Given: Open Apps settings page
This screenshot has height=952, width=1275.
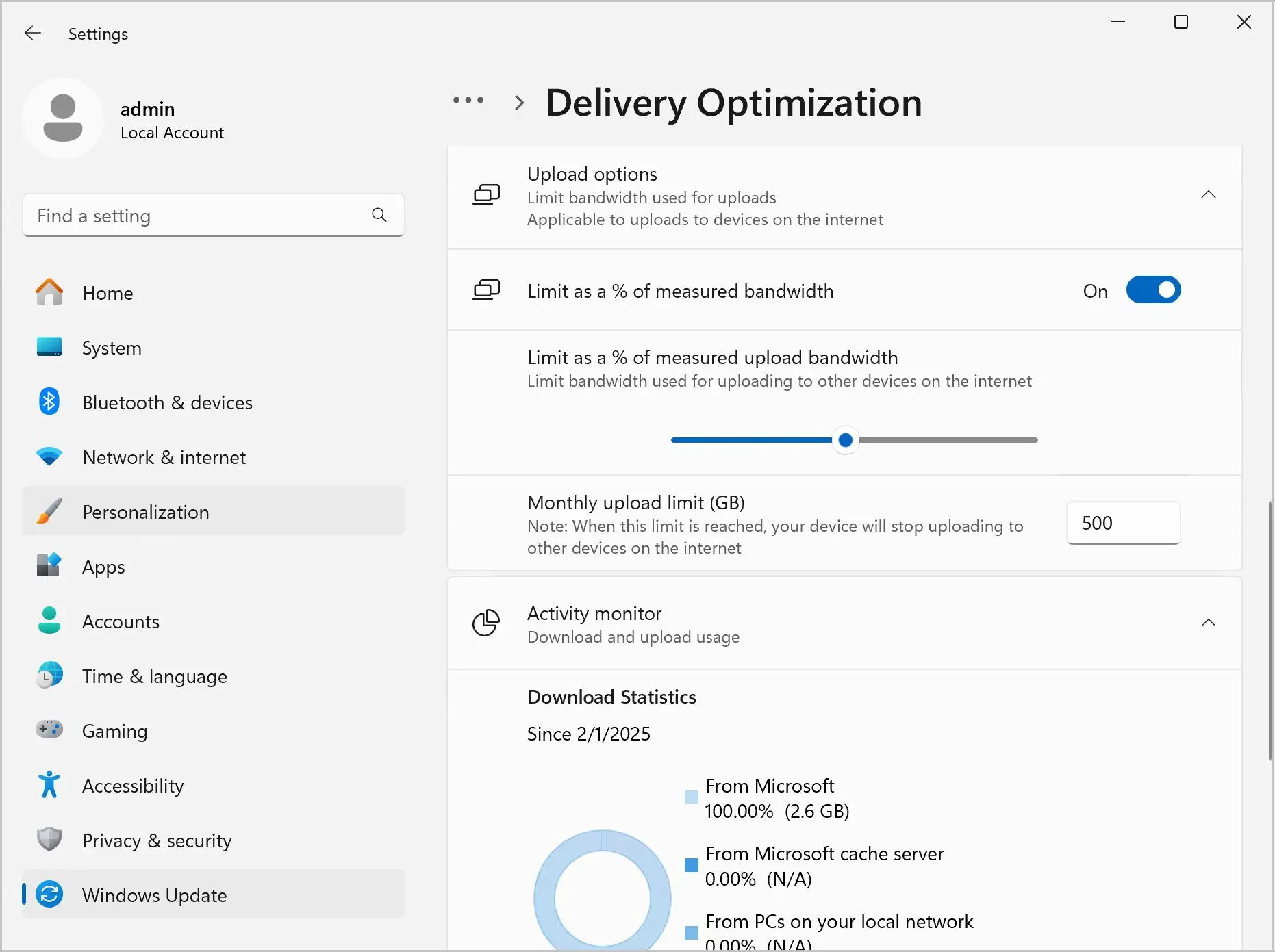Looking at the screenshot, I should 214,566.
